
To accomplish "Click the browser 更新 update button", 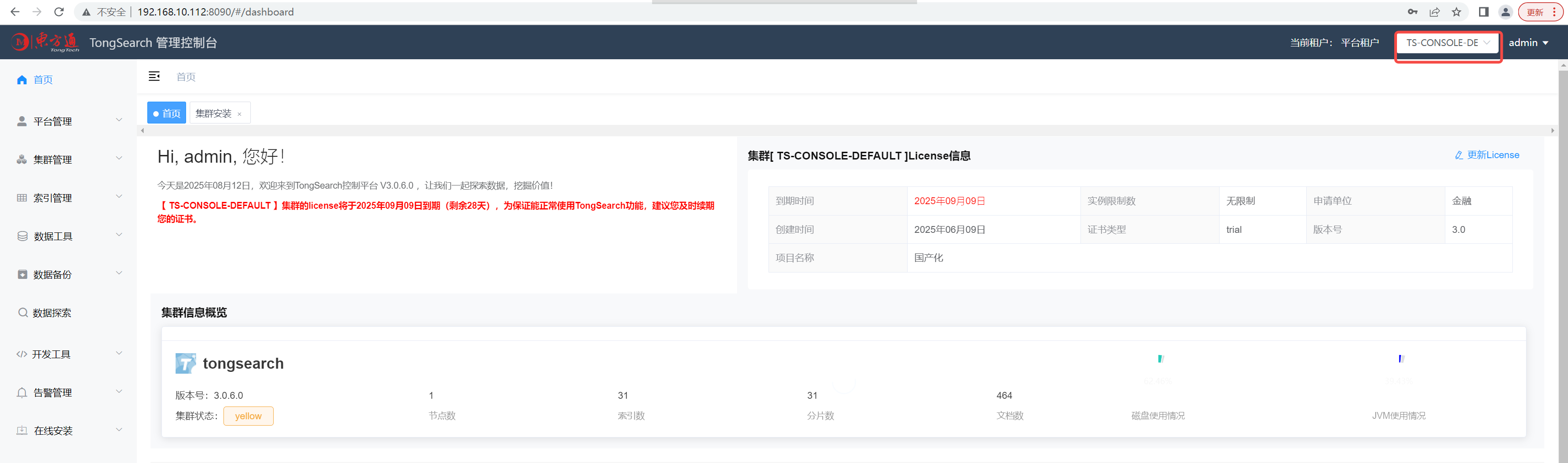I will tap(1540, 11).
